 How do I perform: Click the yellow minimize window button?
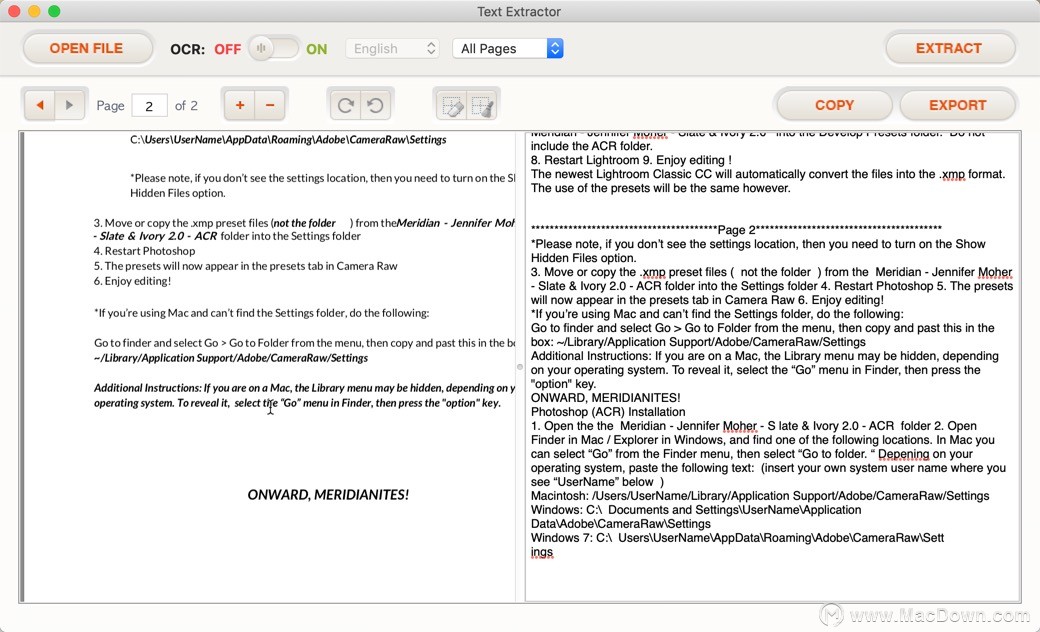[34, 11]
